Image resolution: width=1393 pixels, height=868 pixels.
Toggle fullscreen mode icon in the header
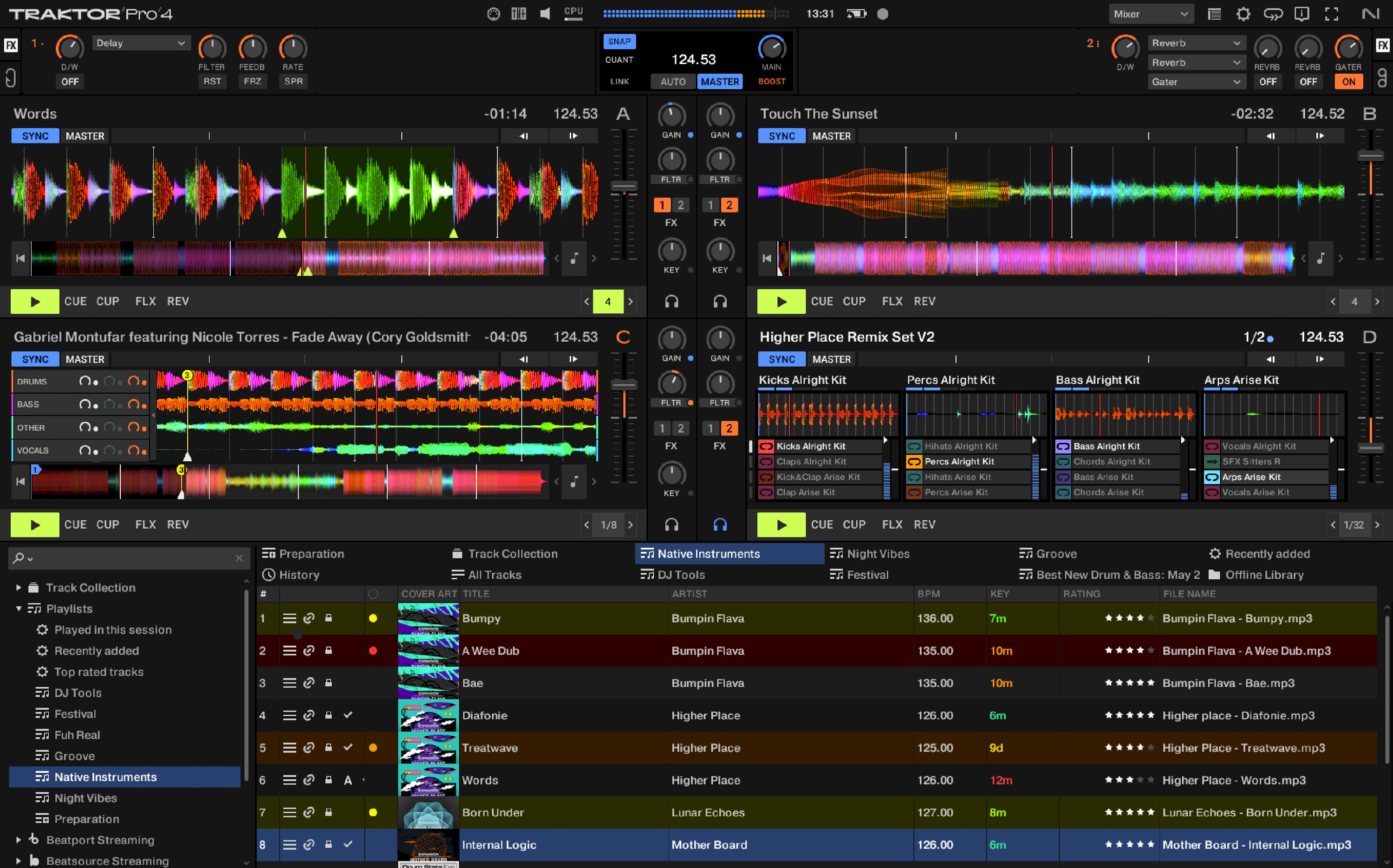point(1332,13)
